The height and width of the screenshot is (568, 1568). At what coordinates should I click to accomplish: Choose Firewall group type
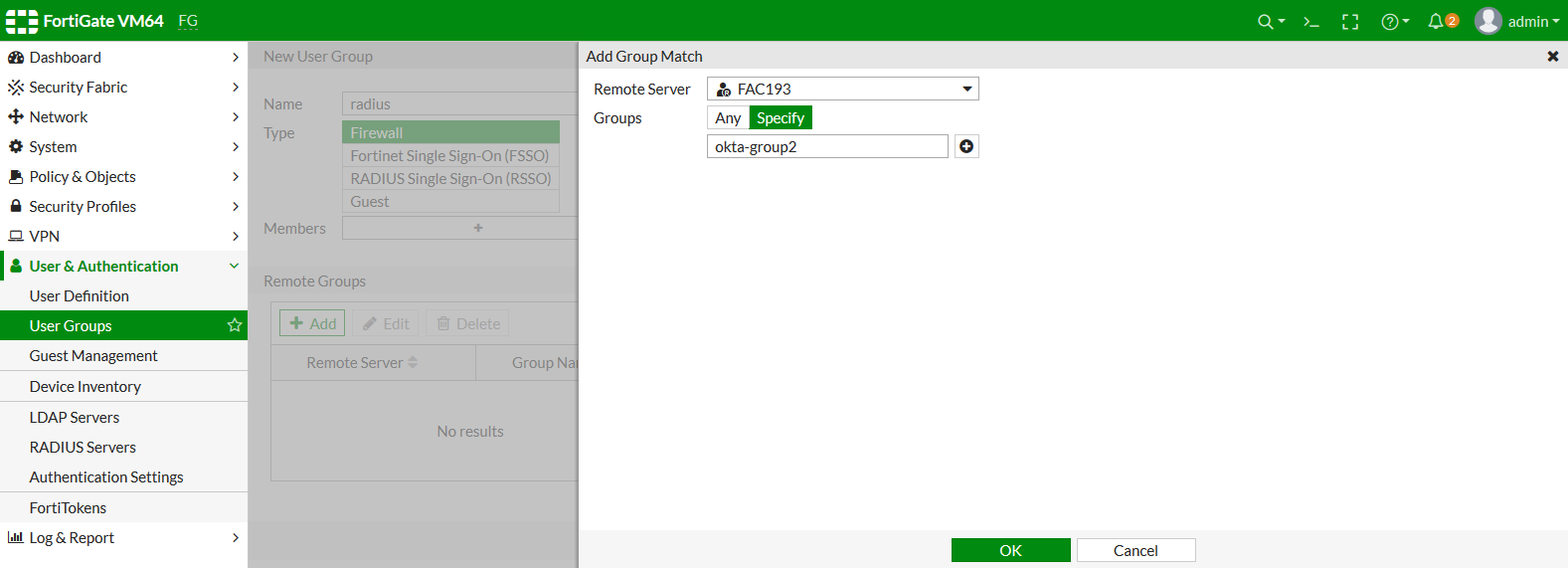(450, 132)
